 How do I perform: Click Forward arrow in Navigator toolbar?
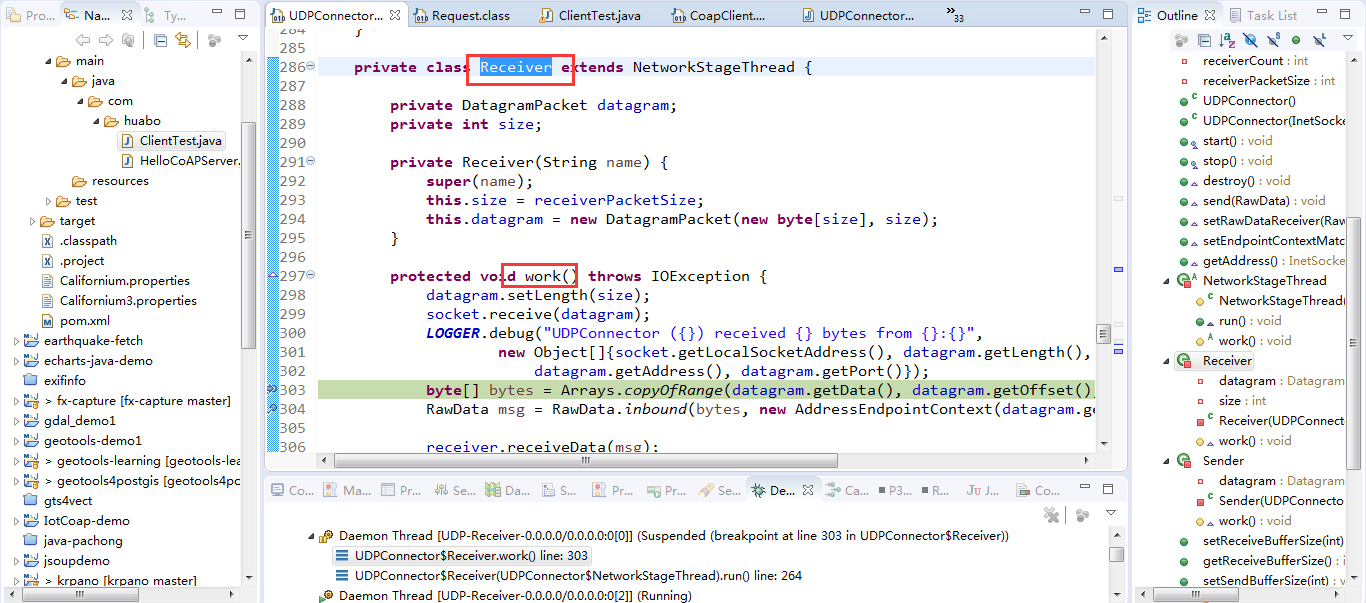(x=106, y=40)
